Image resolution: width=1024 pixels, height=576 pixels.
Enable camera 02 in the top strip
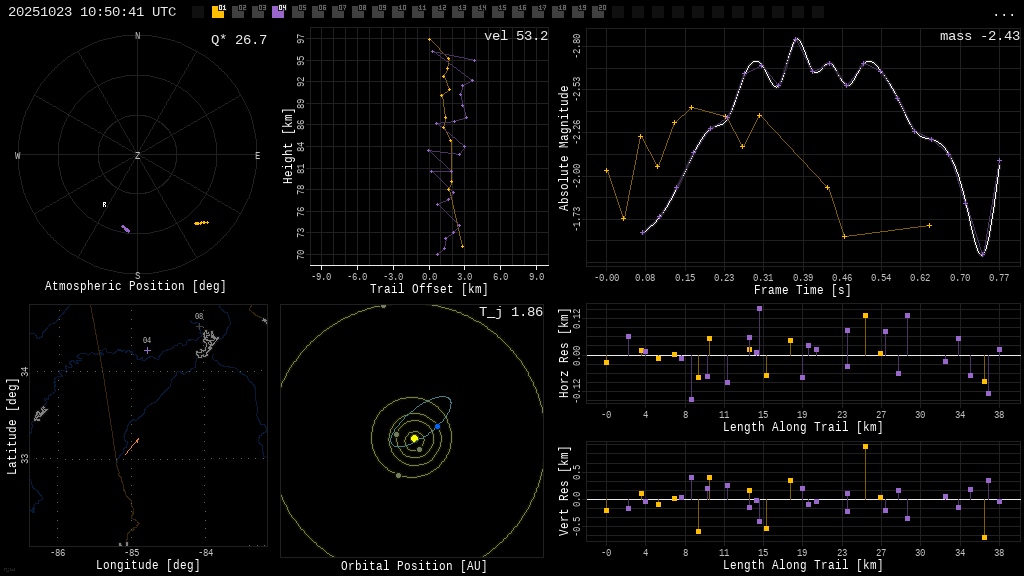[x=238, y=12]
